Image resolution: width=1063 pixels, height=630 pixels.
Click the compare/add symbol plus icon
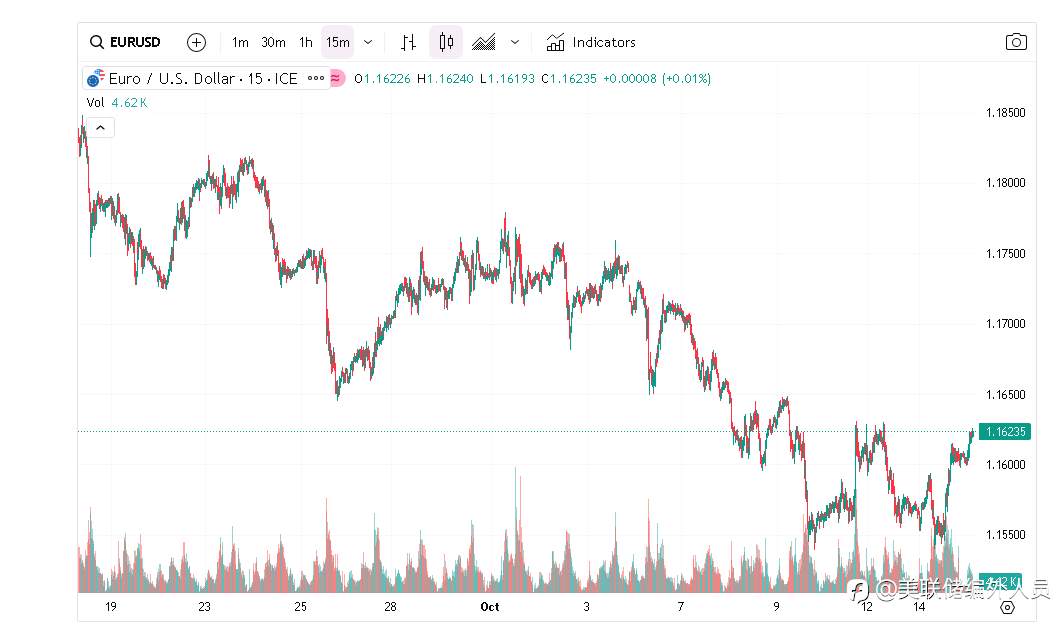(x=196, y=42)
